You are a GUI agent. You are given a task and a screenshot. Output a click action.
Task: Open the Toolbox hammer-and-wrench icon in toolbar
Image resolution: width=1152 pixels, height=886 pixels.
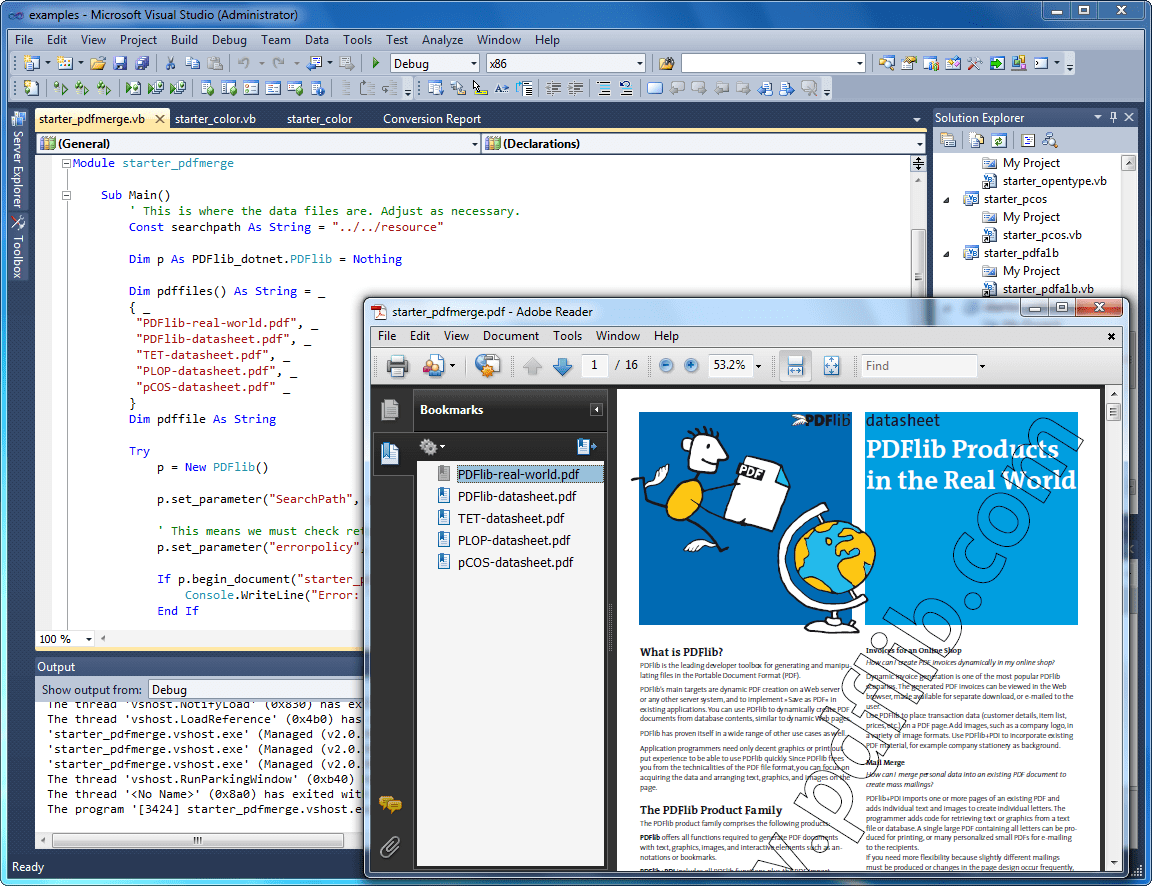coord(974,64)
